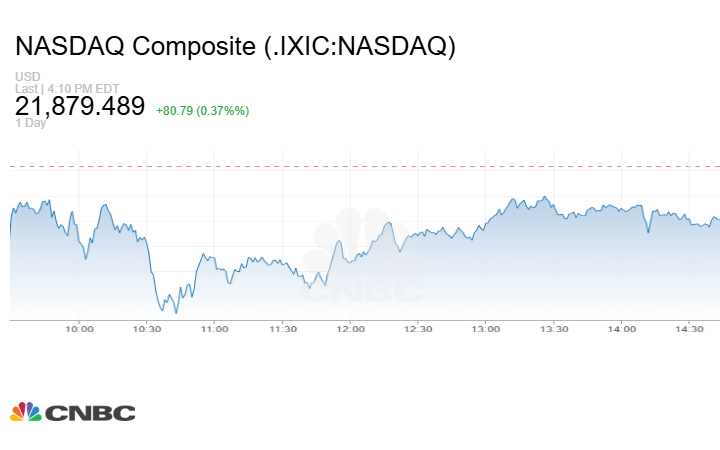
Task: Click the 11:30 time axis label
Action: 282,329
